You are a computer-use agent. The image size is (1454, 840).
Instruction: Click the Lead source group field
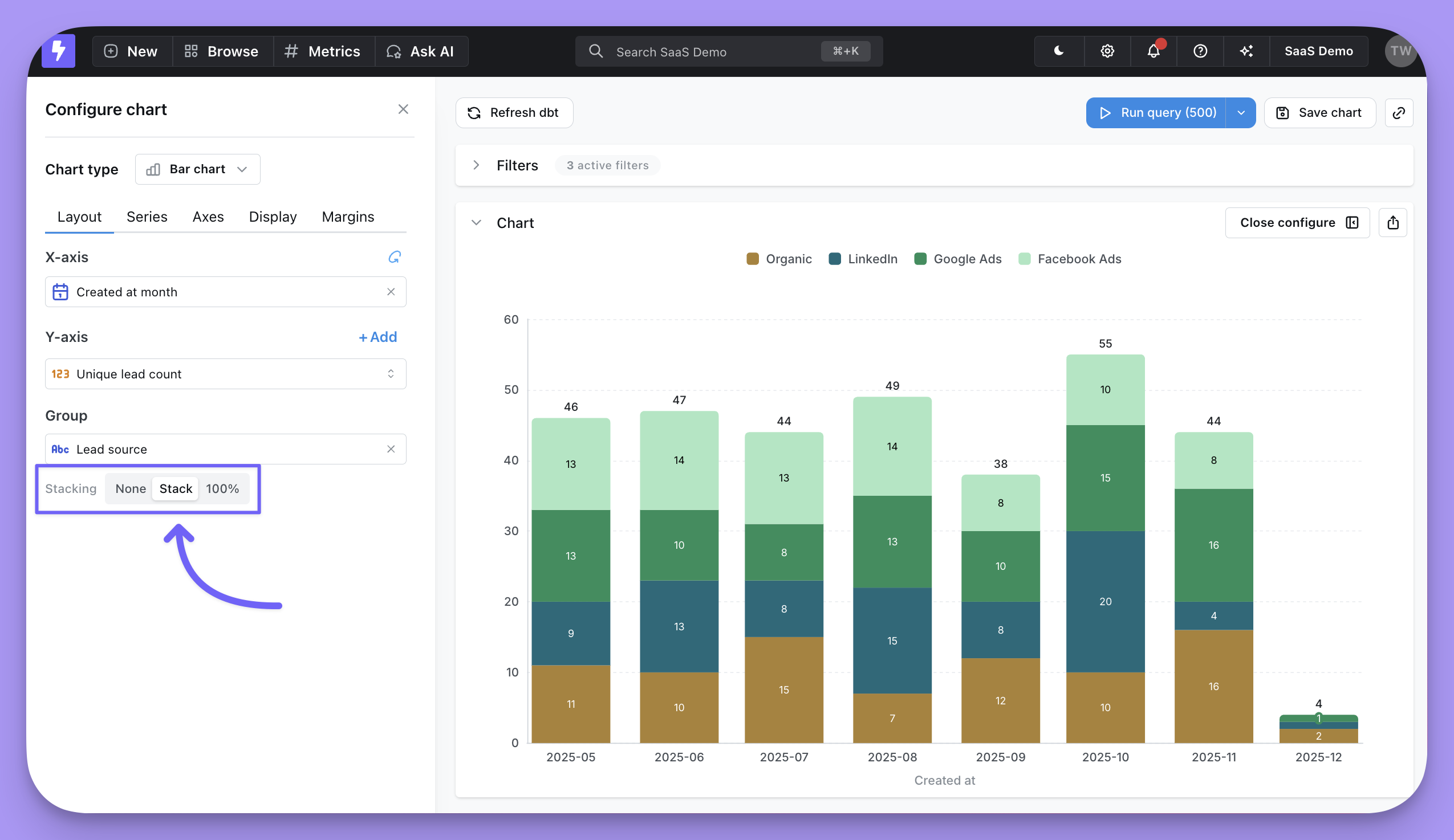[226, 449]
